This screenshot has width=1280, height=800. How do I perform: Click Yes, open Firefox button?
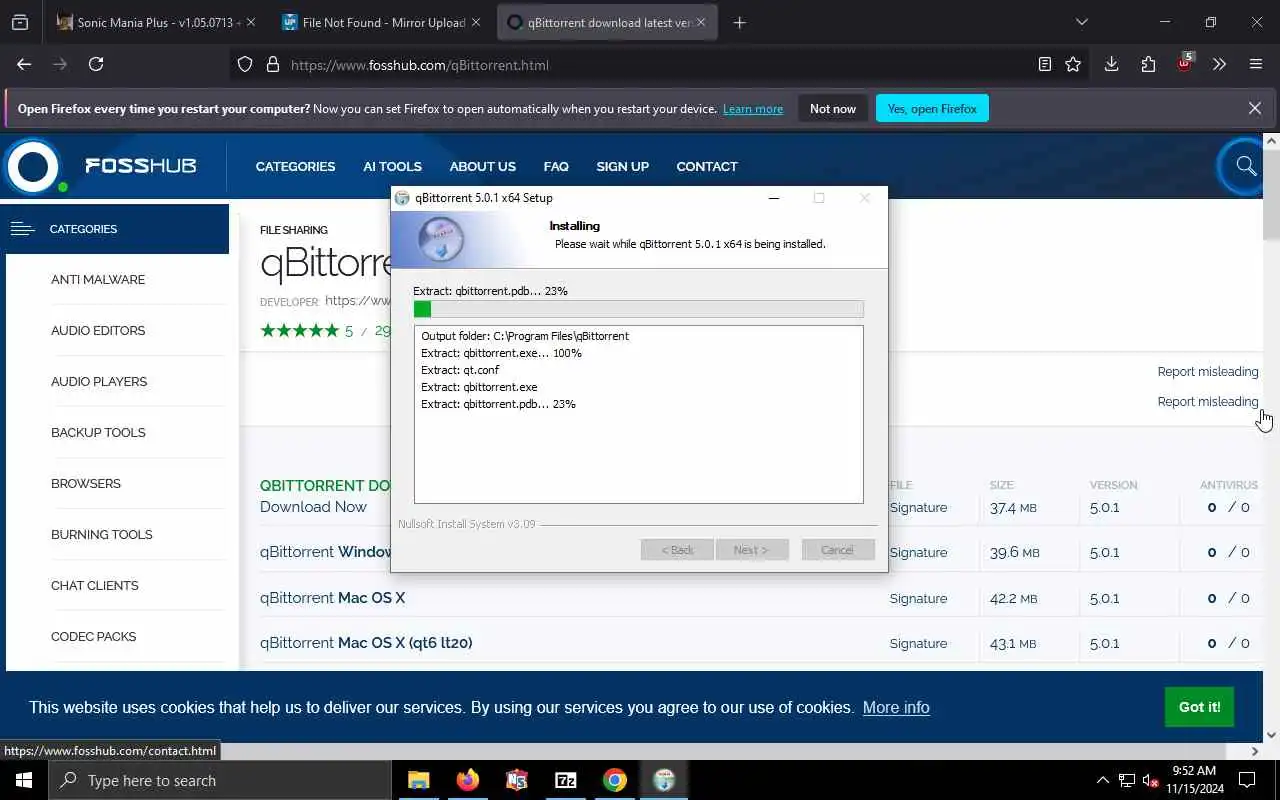pyautogui.click(x=932, y=108)
